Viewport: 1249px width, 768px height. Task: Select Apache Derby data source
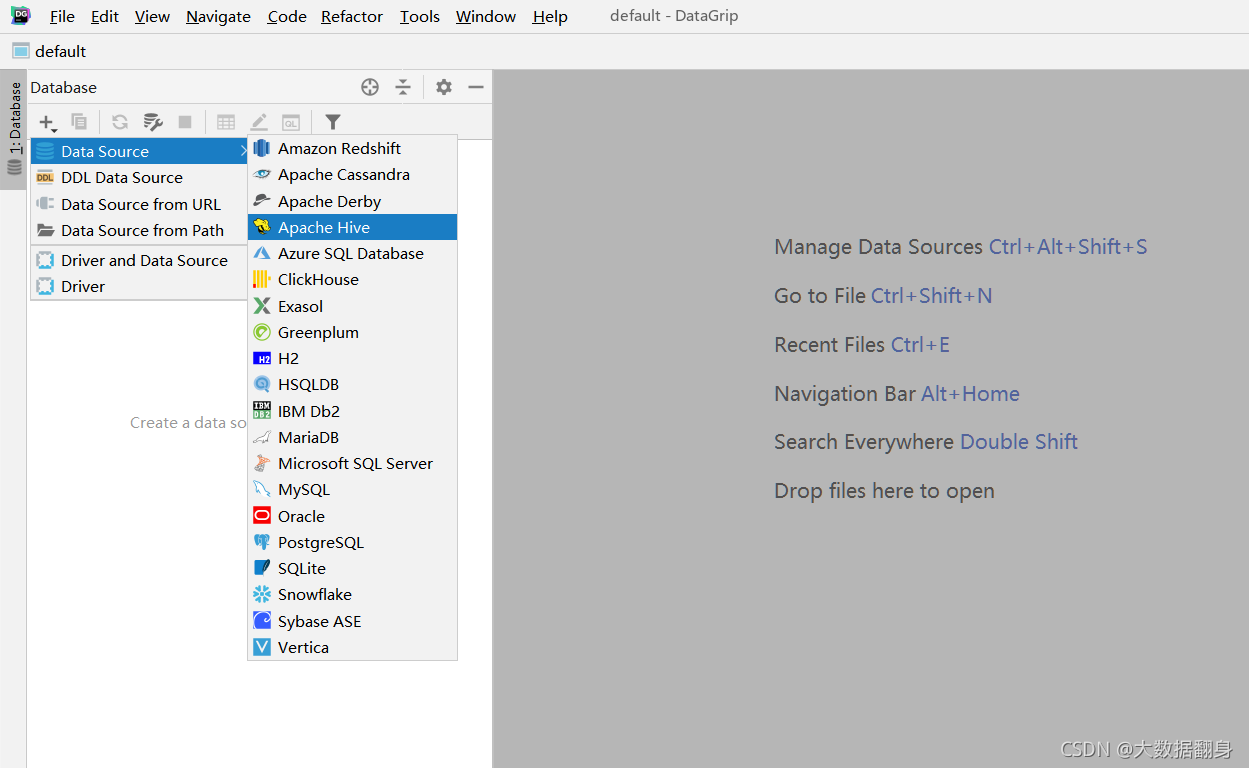352,201
